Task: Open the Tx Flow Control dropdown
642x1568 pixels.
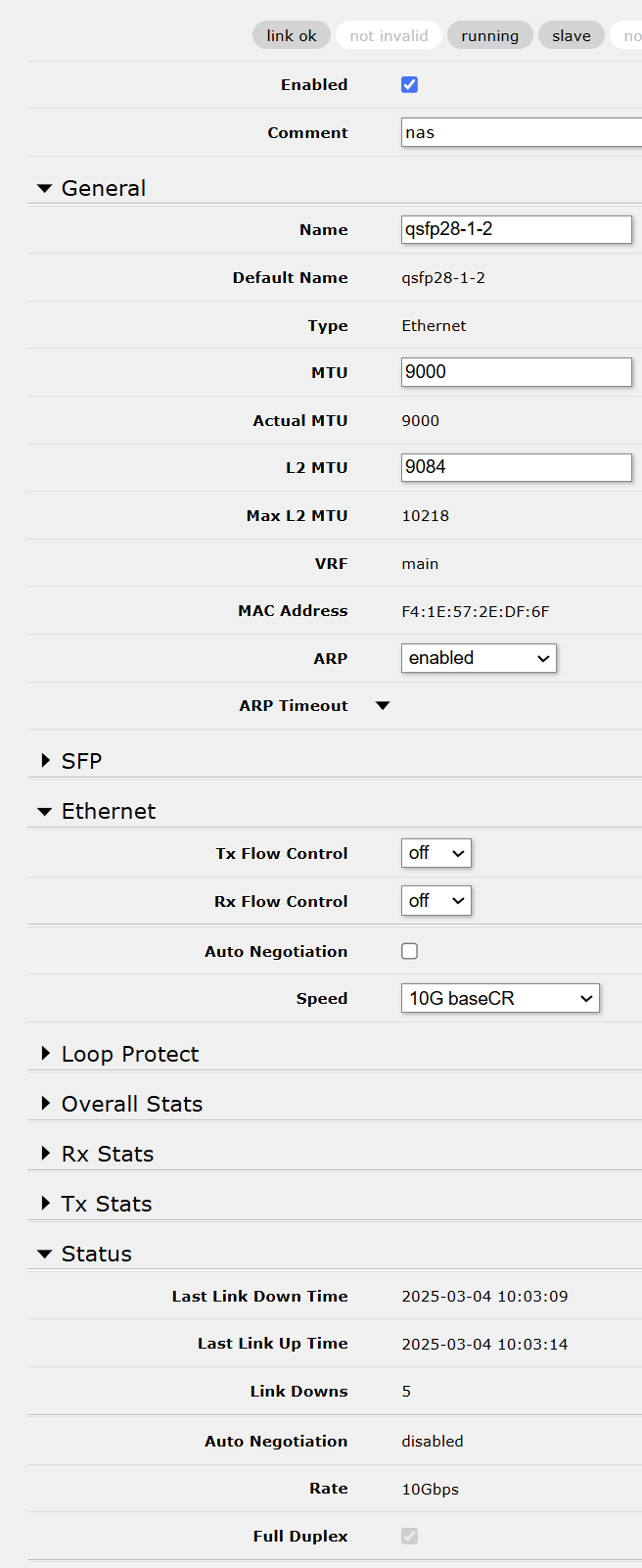Action: click(436, 852)
